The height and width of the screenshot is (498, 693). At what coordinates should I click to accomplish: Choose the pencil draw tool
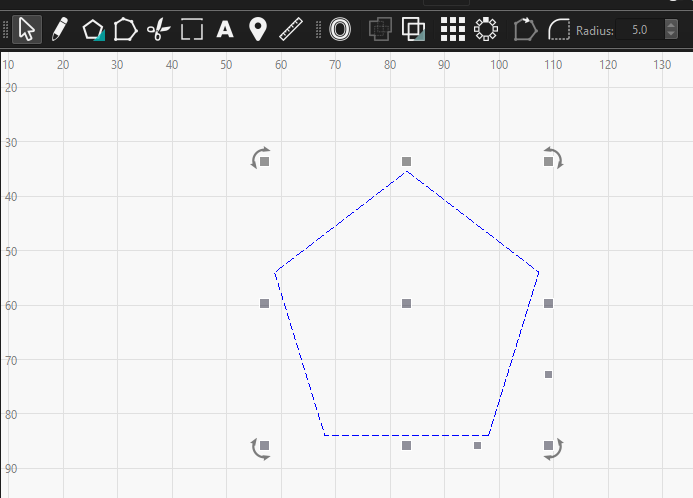click(60, 30)
